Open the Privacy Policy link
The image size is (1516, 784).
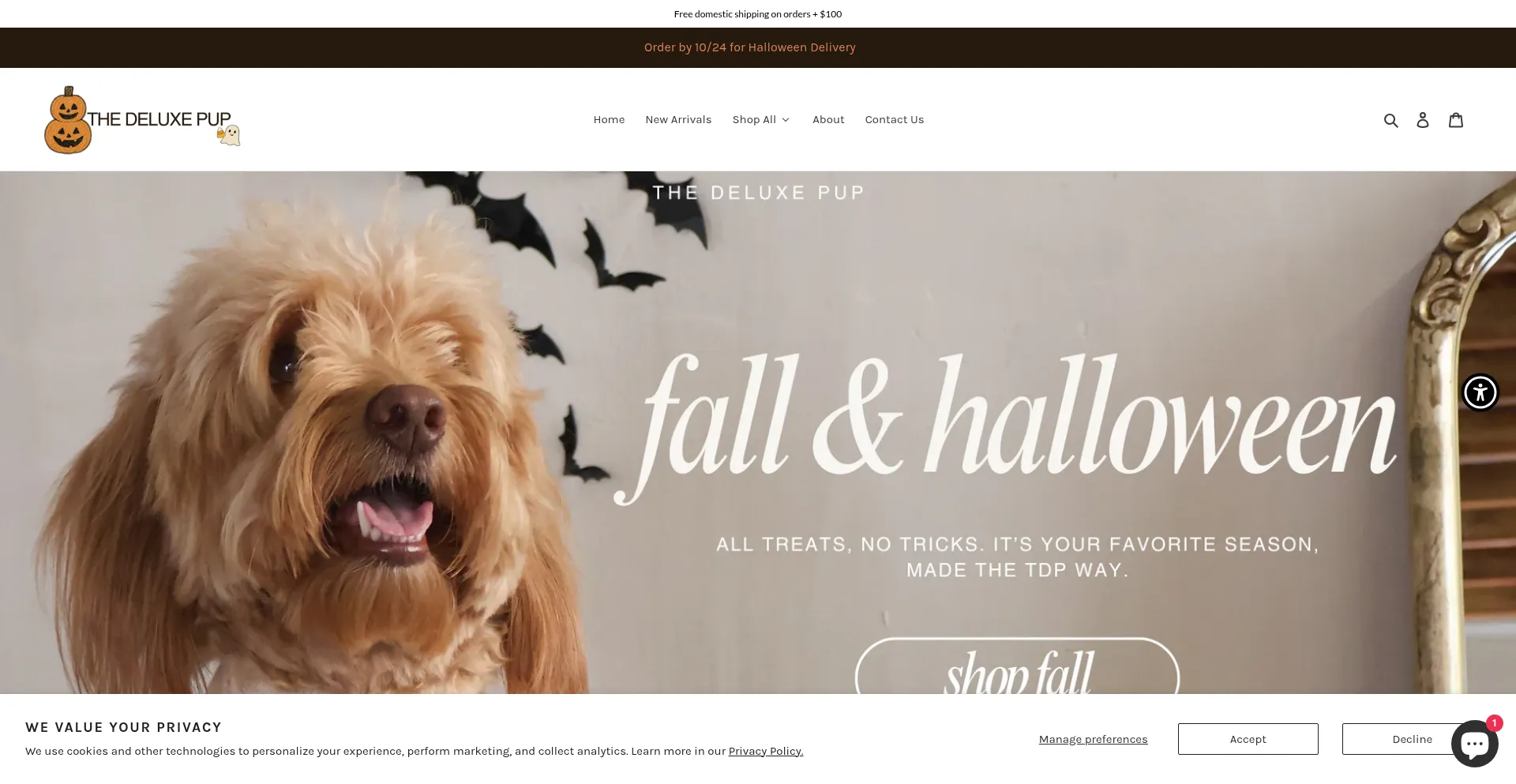(766, 751)
